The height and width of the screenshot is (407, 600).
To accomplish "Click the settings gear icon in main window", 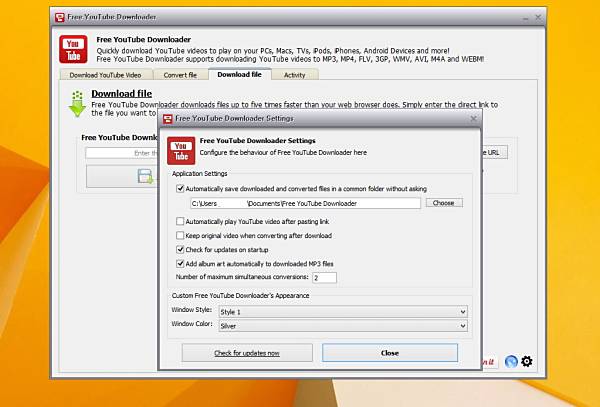I will (x=527, y=361).
